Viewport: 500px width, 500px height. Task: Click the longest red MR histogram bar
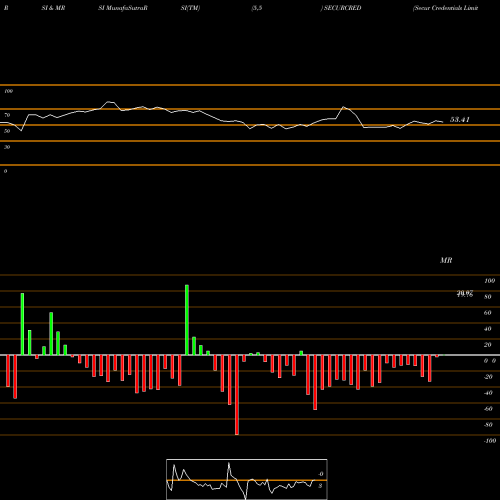click(x=237, y=395)
